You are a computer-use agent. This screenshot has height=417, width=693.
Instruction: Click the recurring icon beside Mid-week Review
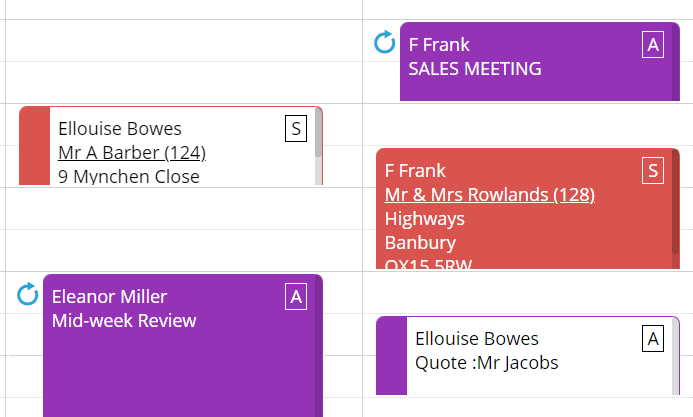pyautogui.click(x=27, y=294)
